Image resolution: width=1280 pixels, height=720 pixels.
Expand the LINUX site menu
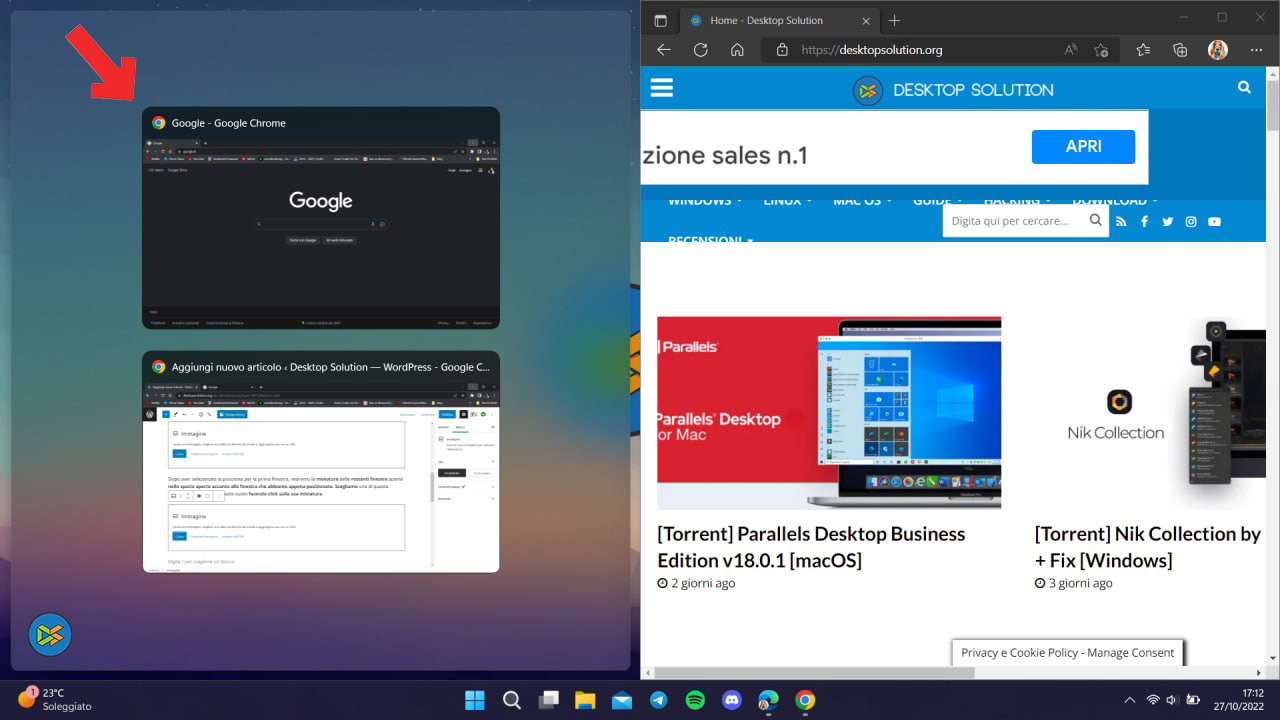click(x=787, y=201)
